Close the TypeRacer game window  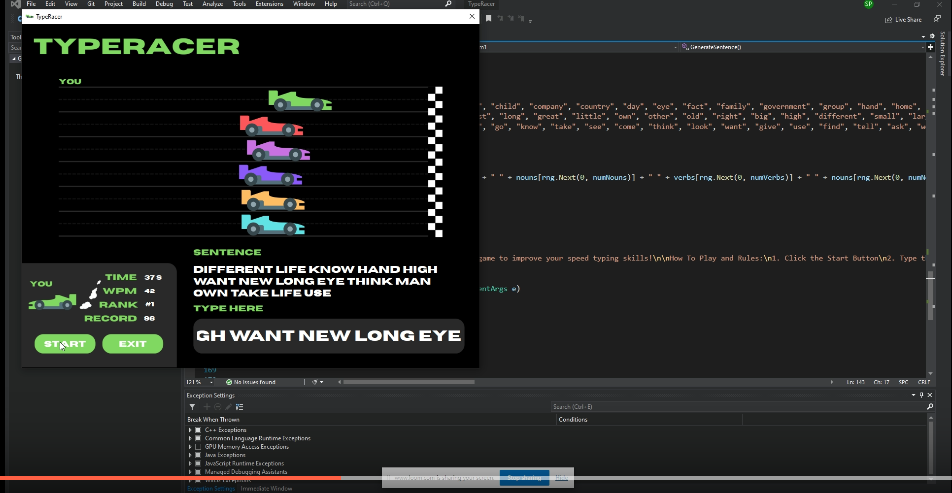(472, 16)
